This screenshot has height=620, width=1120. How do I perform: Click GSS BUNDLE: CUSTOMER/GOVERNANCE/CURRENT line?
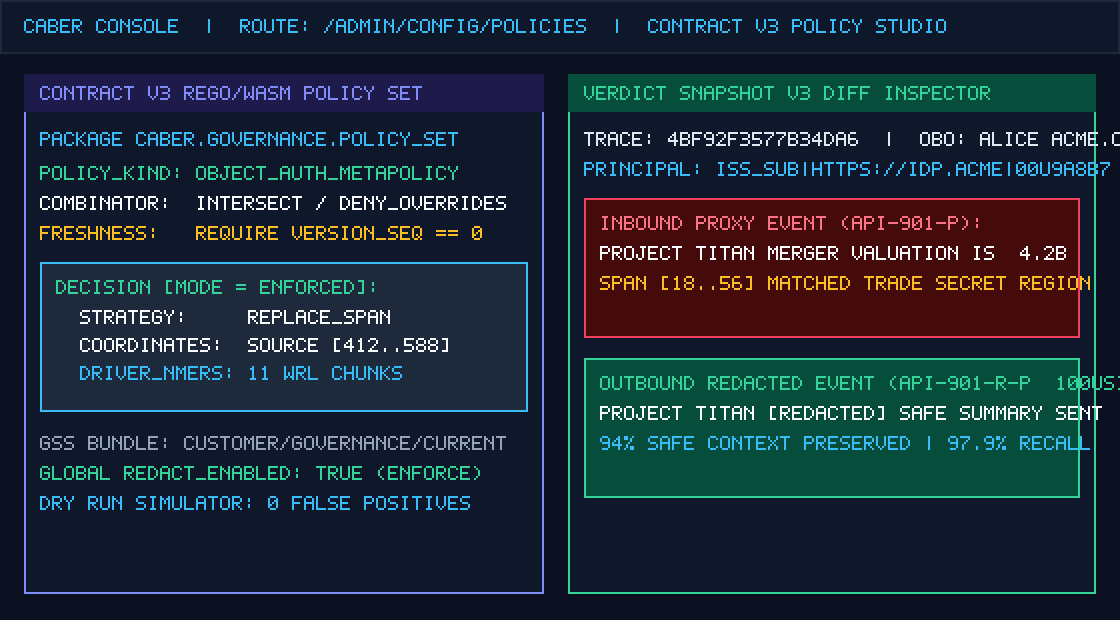point(273,443)
